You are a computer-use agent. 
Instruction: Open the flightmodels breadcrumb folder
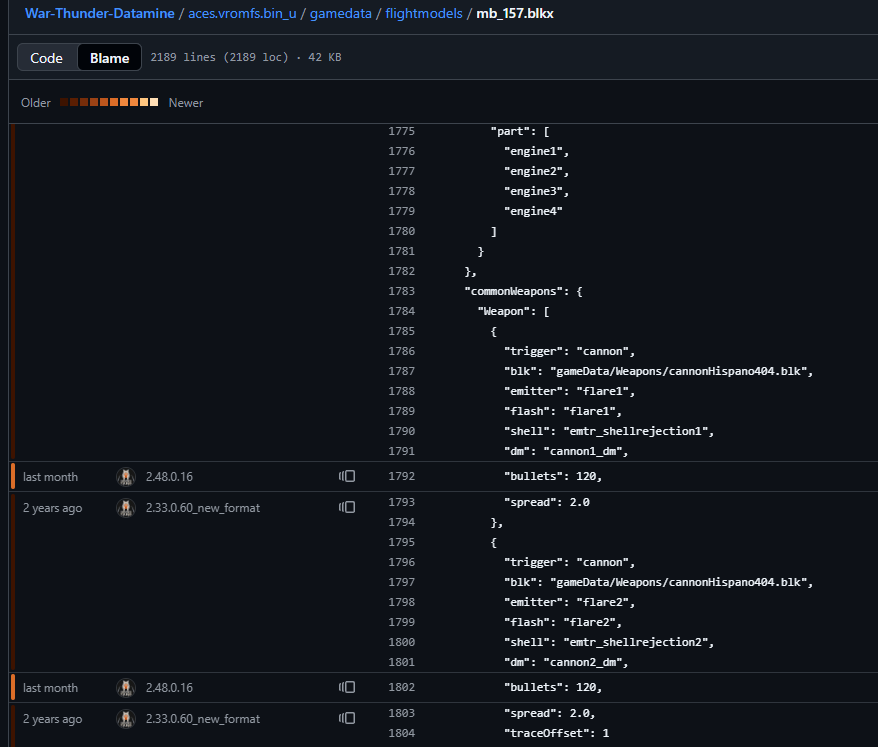tap(423, 14)
